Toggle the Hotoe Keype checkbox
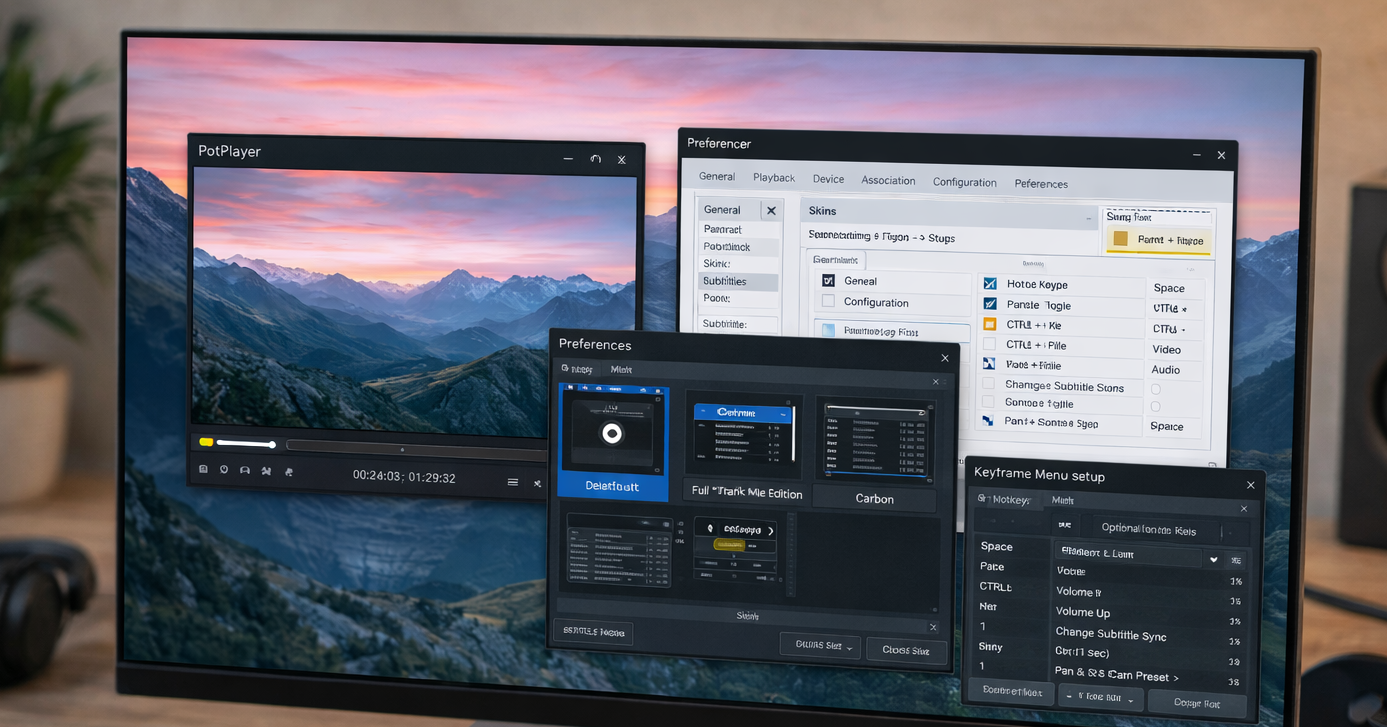1387x727 pixels. coord(990,284)
